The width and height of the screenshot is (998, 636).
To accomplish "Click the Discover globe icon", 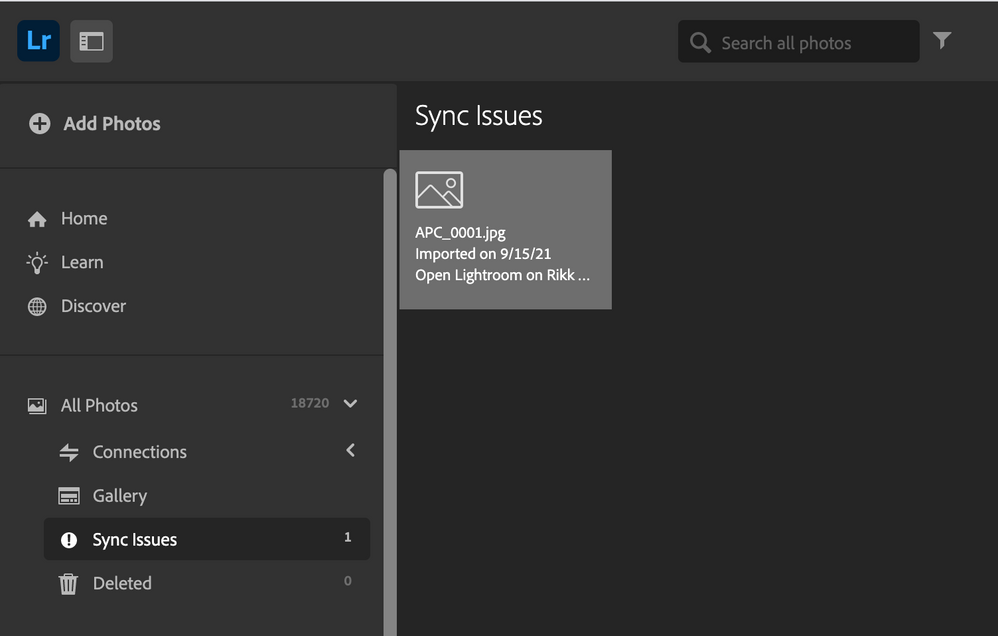I will 37,306.
